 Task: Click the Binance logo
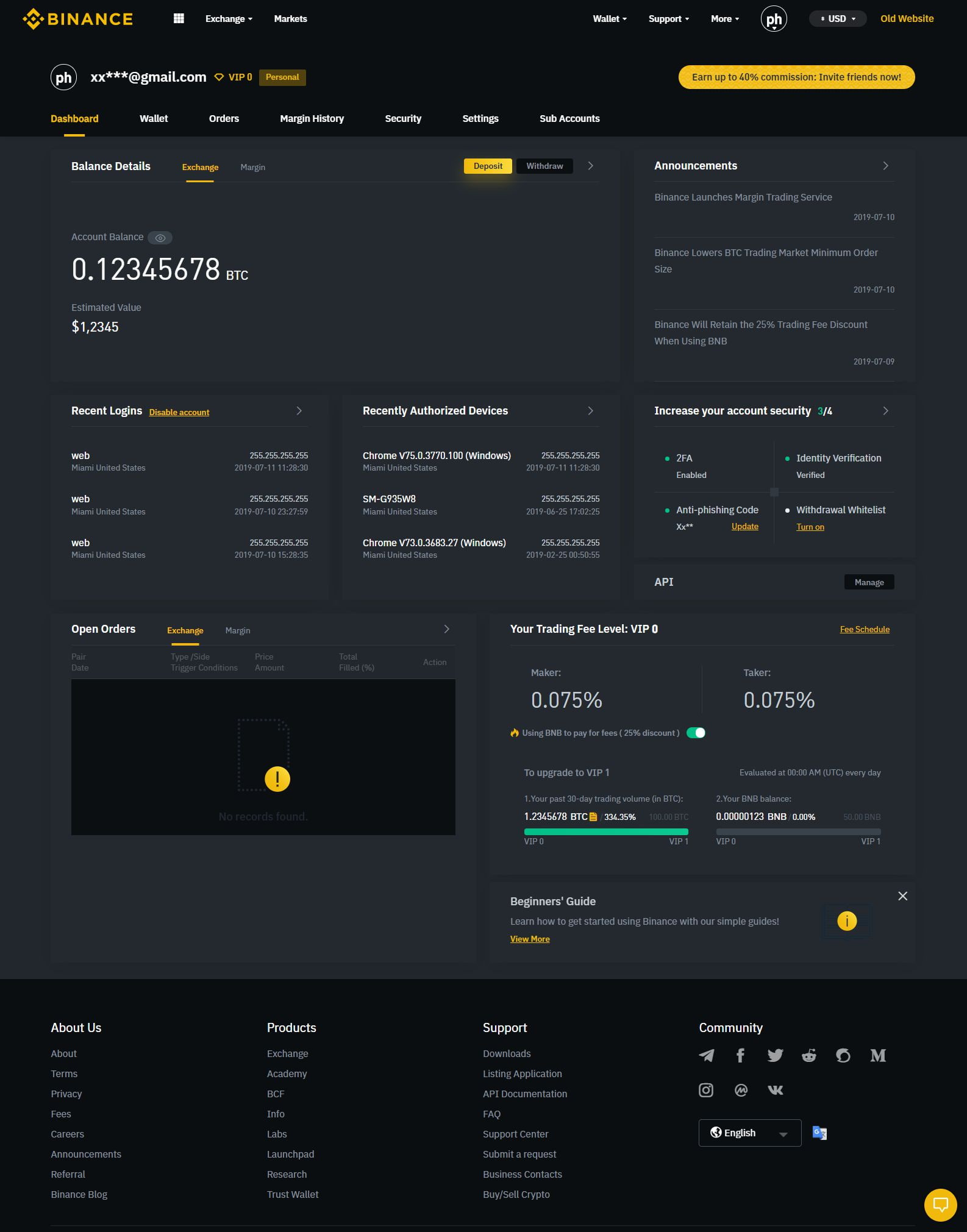pyautogui.click(x=77, y=19)
